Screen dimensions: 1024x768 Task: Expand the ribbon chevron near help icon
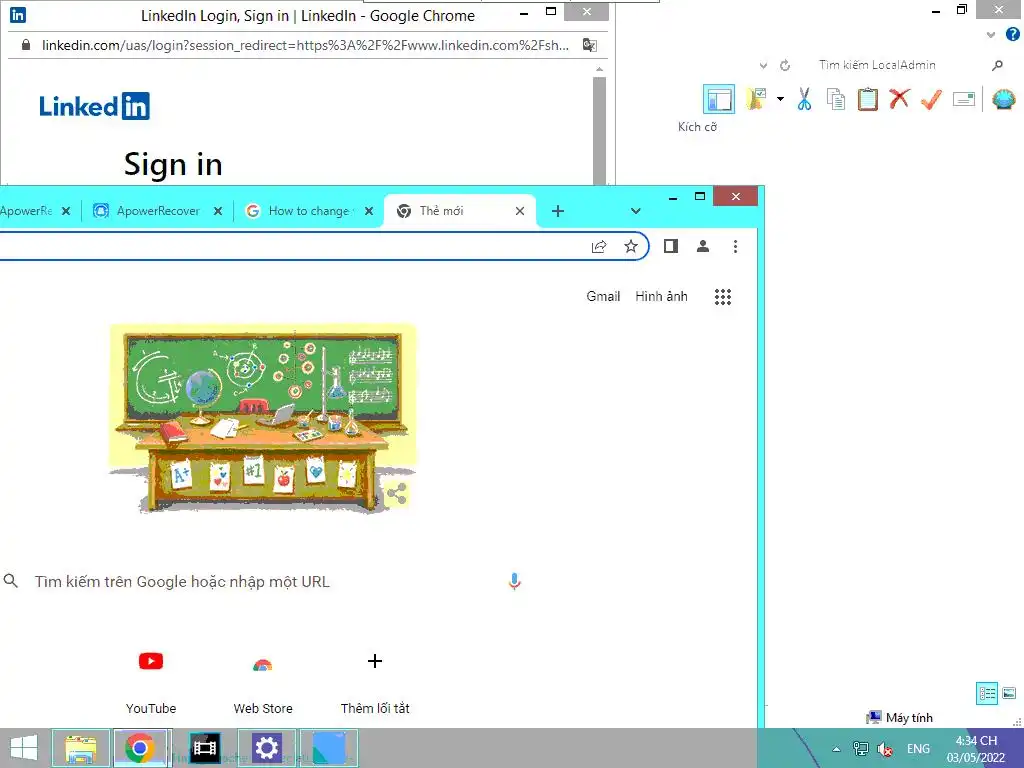pyautogui.click(x=991, y=35)
